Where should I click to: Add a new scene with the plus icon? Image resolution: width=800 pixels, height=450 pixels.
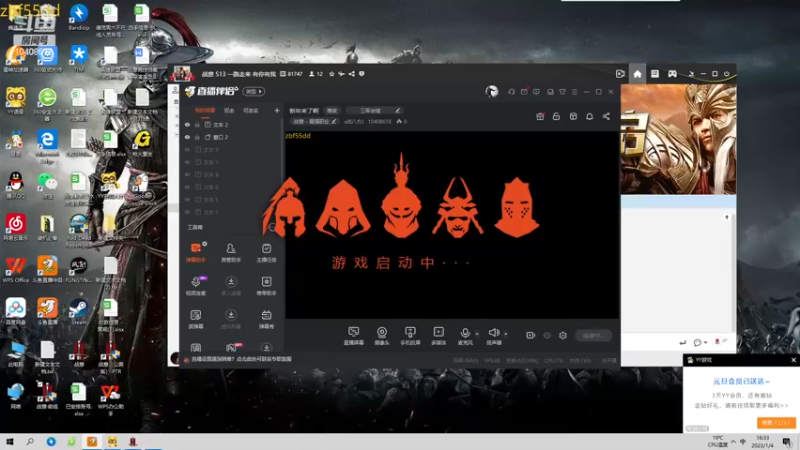(x=277, y=110)
